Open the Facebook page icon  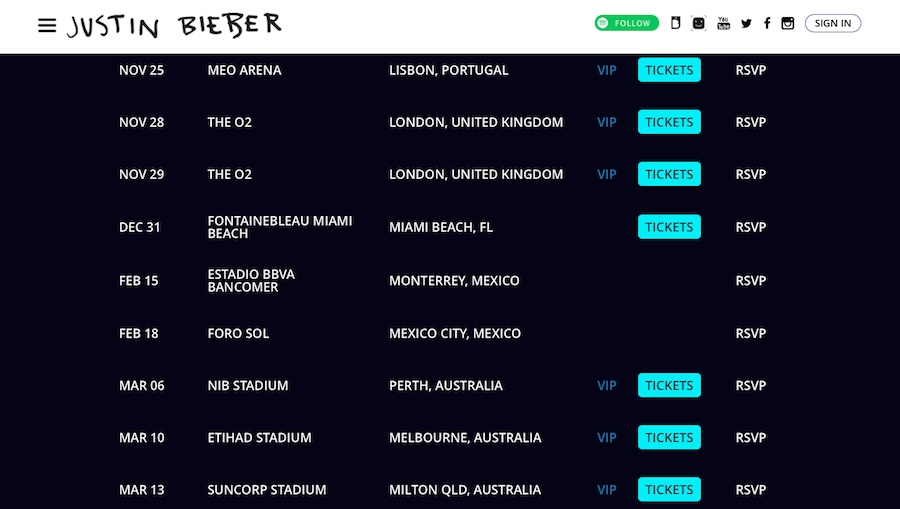click(767, 23)
